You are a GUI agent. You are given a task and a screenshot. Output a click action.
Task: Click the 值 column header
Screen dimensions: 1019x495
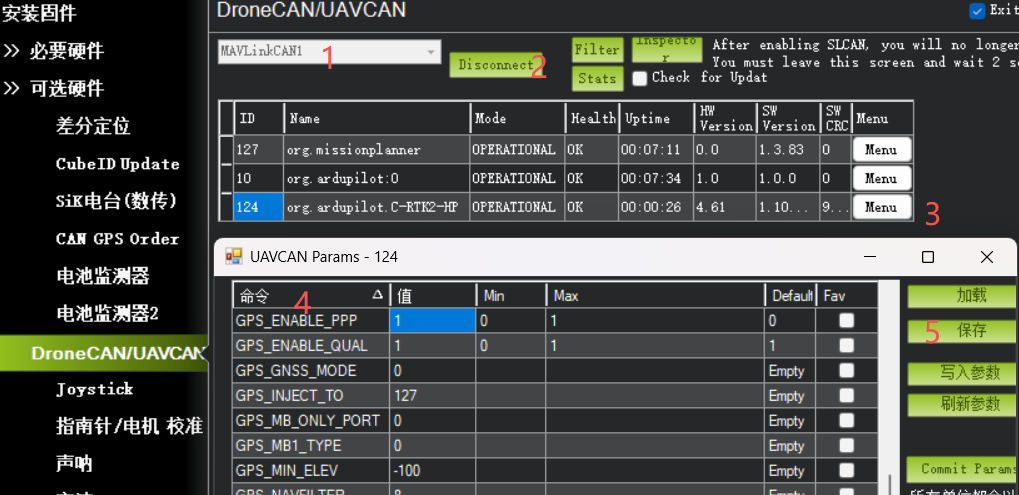pyautogui.click(x=433, y=296)
